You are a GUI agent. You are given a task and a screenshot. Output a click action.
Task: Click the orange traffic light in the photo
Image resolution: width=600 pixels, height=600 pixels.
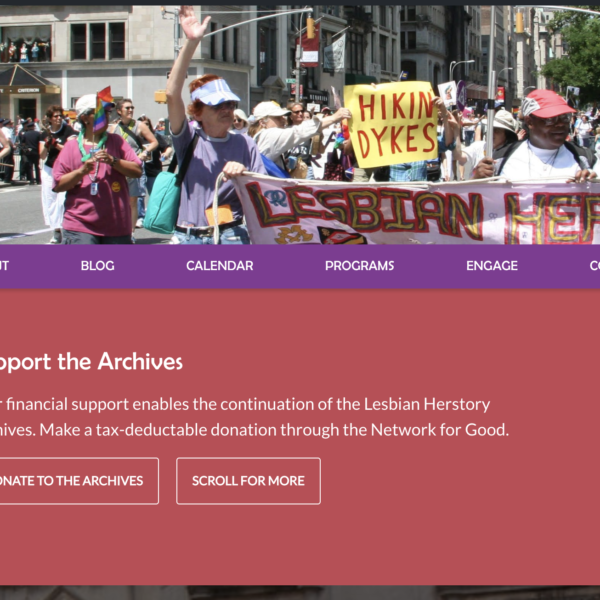310,27
